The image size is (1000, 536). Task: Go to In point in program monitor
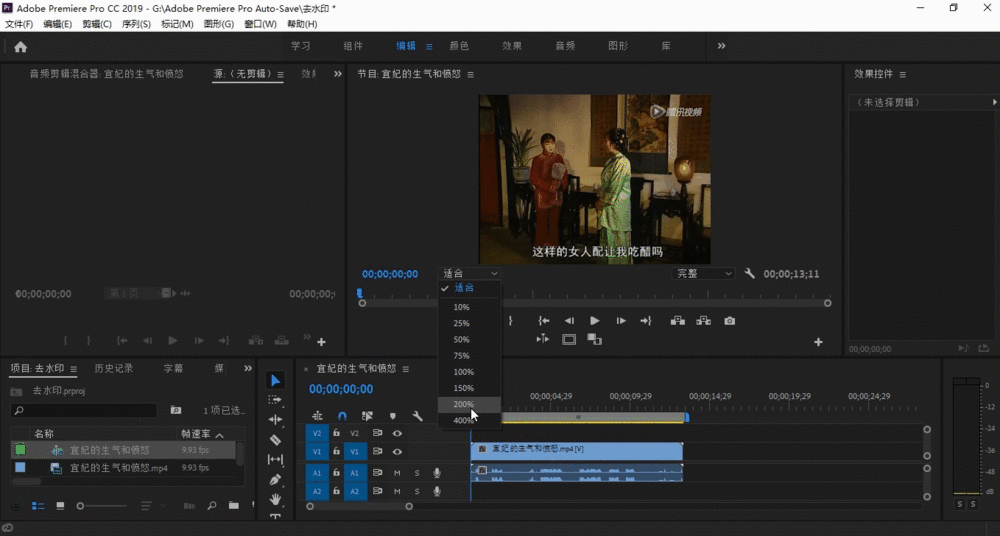tap(543, 320)
